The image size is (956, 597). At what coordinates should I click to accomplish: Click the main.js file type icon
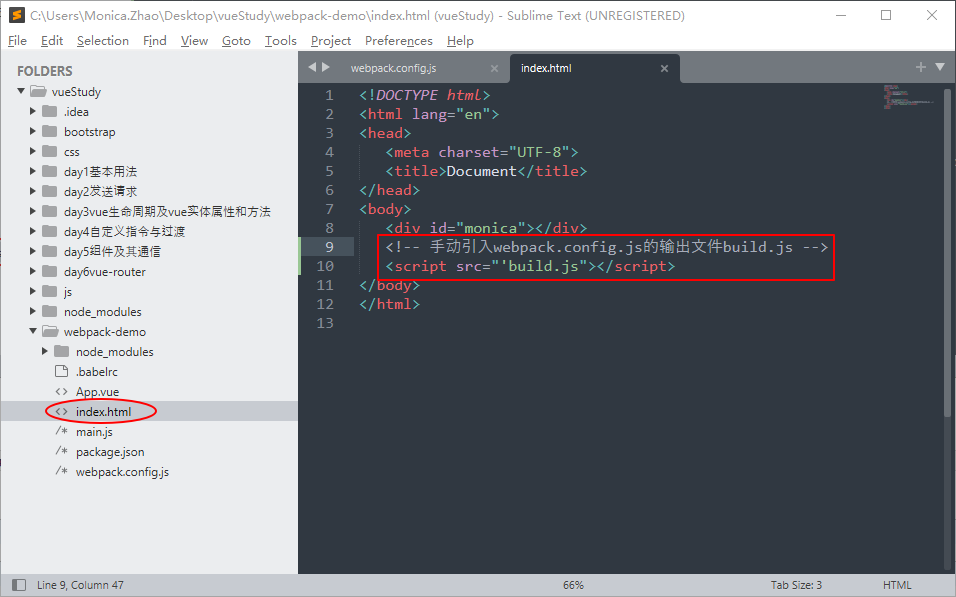coord(61,431)
